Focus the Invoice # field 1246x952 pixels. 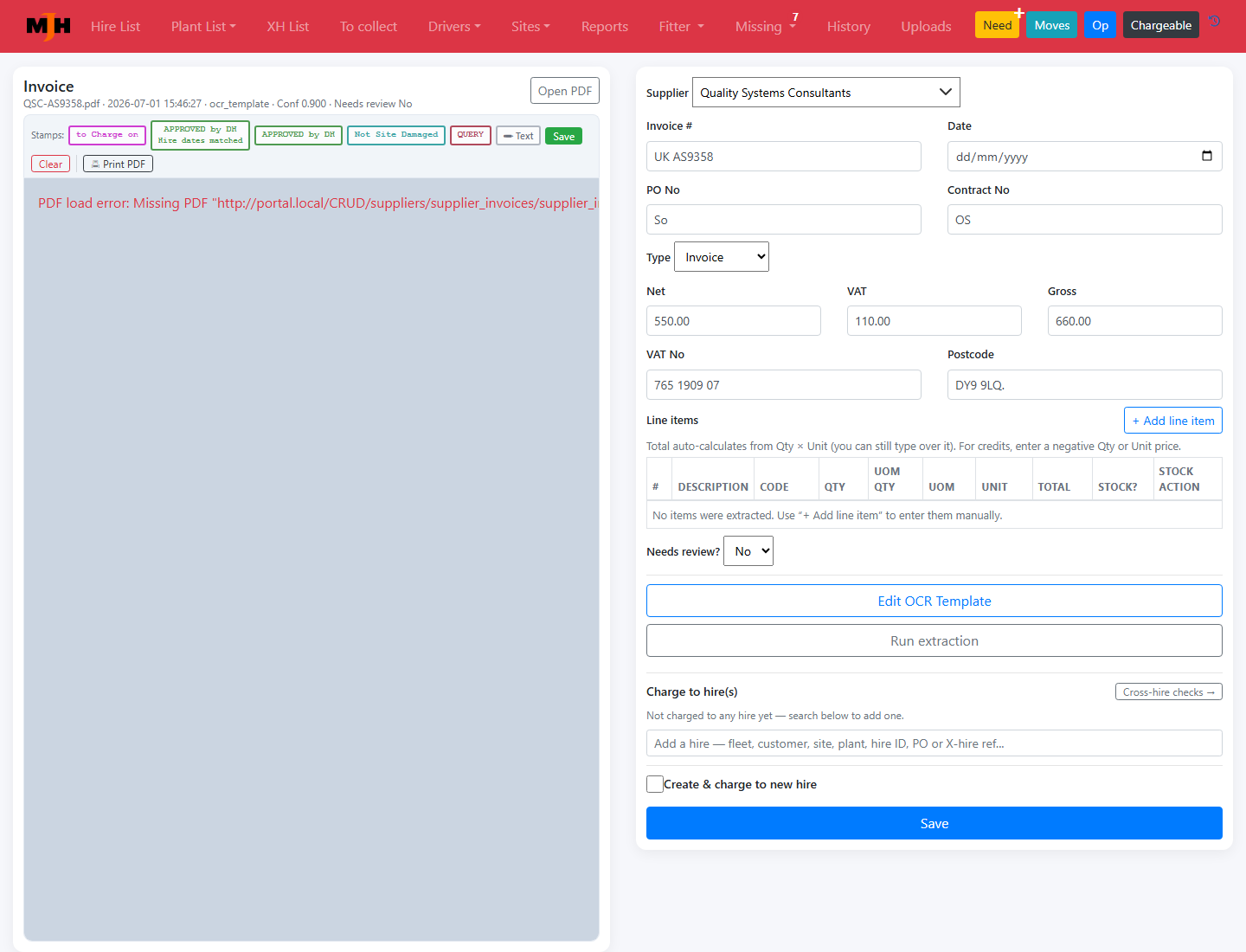pyautogui.click(x=784, y=157)
